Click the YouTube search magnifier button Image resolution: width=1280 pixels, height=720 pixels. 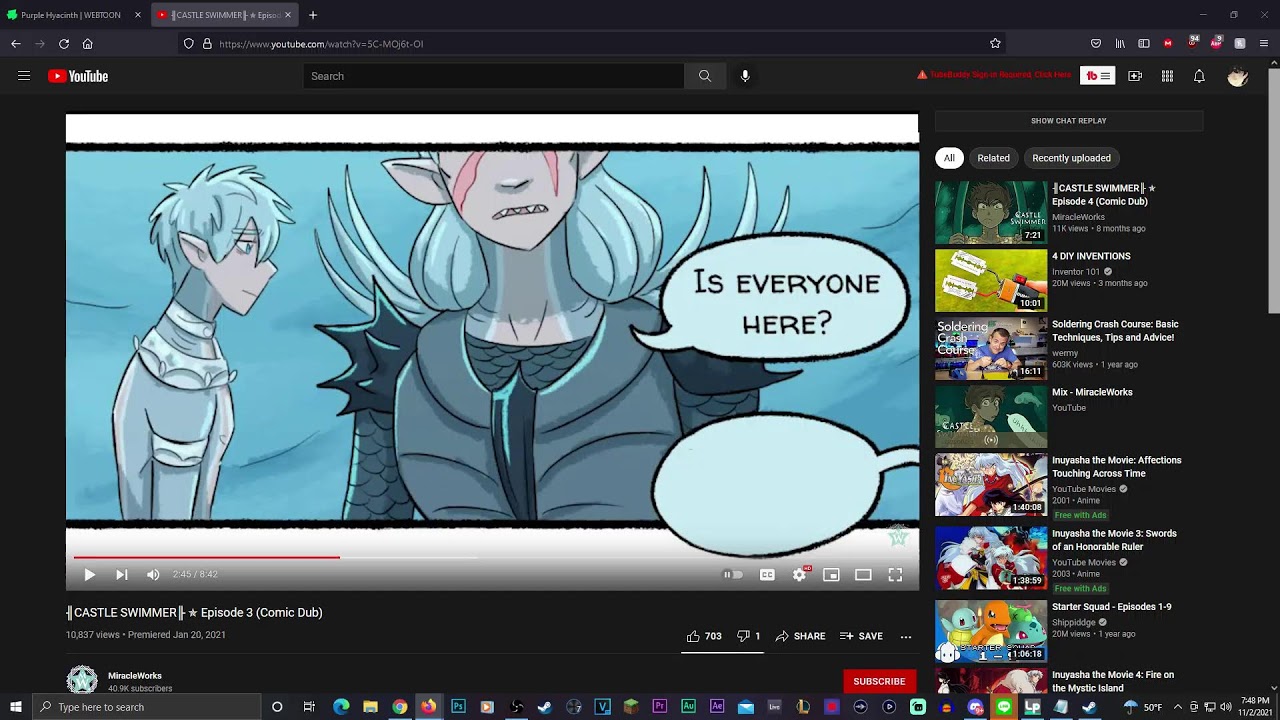click(705, 76)
